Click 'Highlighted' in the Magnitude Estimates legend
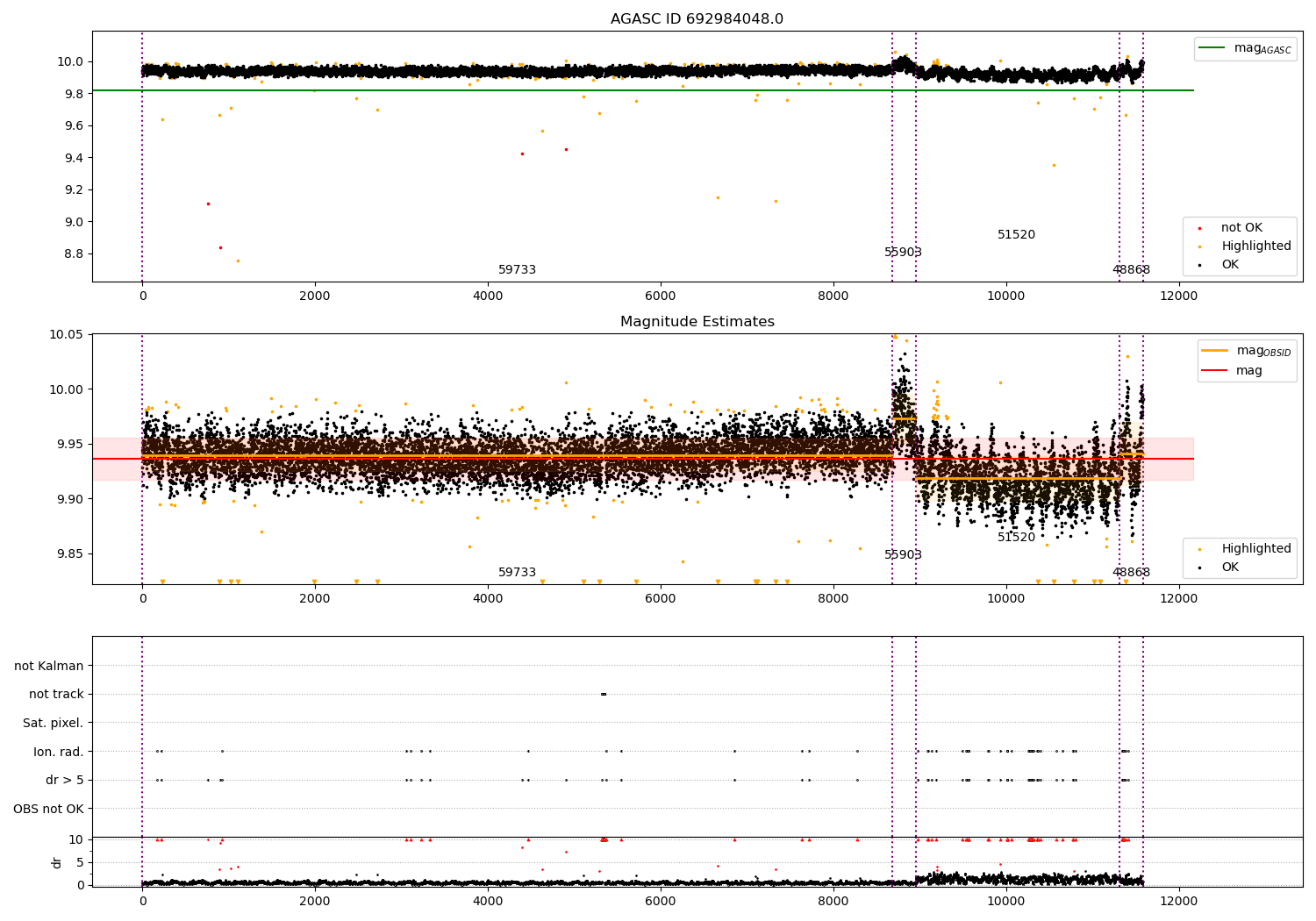1316x921 pixels. tap(1255, 549)
